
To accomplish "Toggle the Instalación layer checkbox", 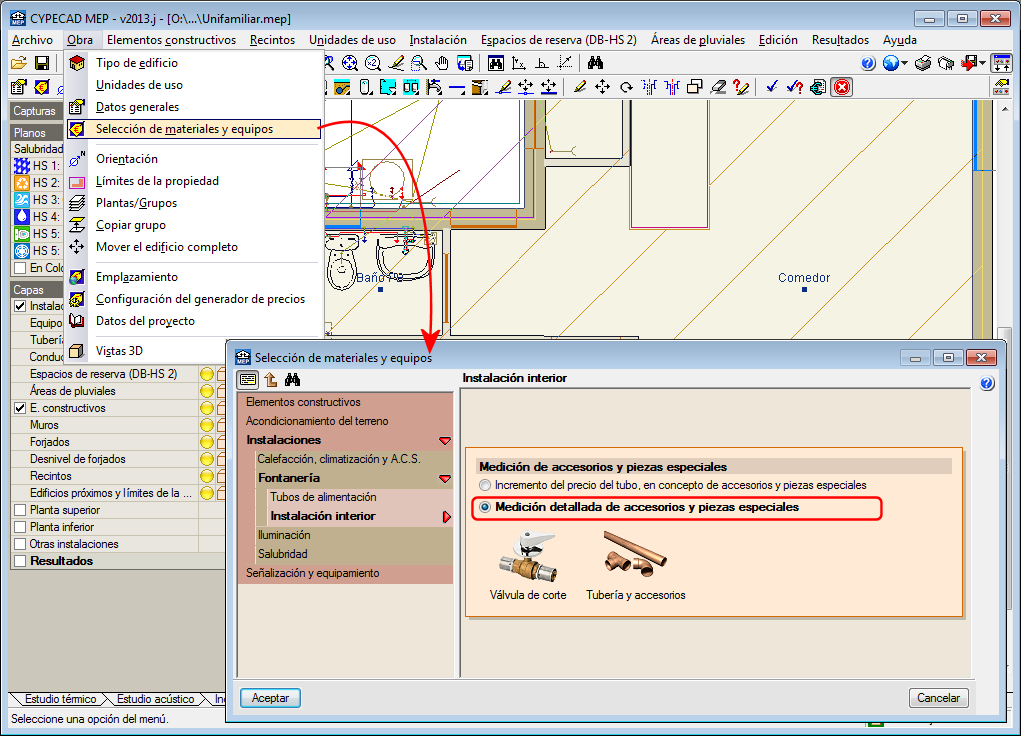I will point(20,306).
